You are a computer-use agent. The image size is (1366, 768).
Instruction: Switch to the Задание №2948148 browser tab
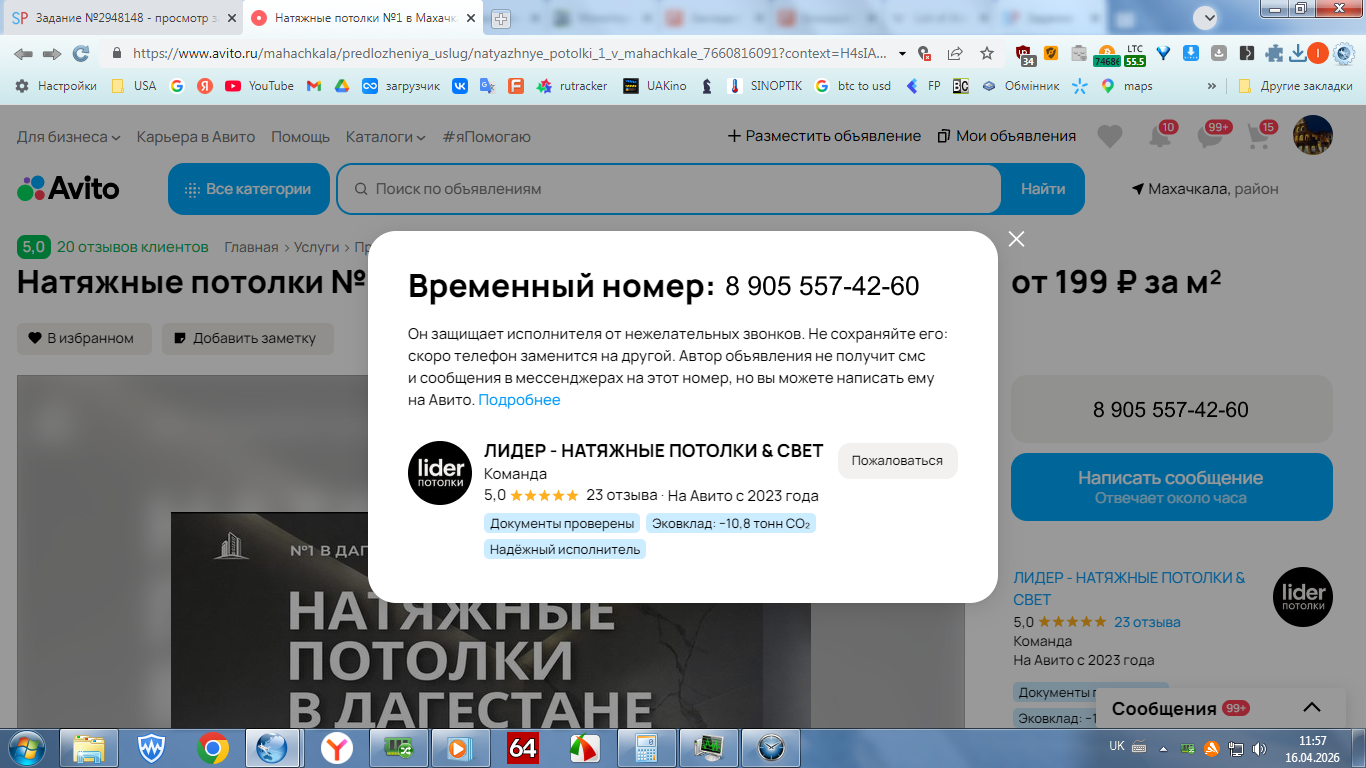point(122,18)
